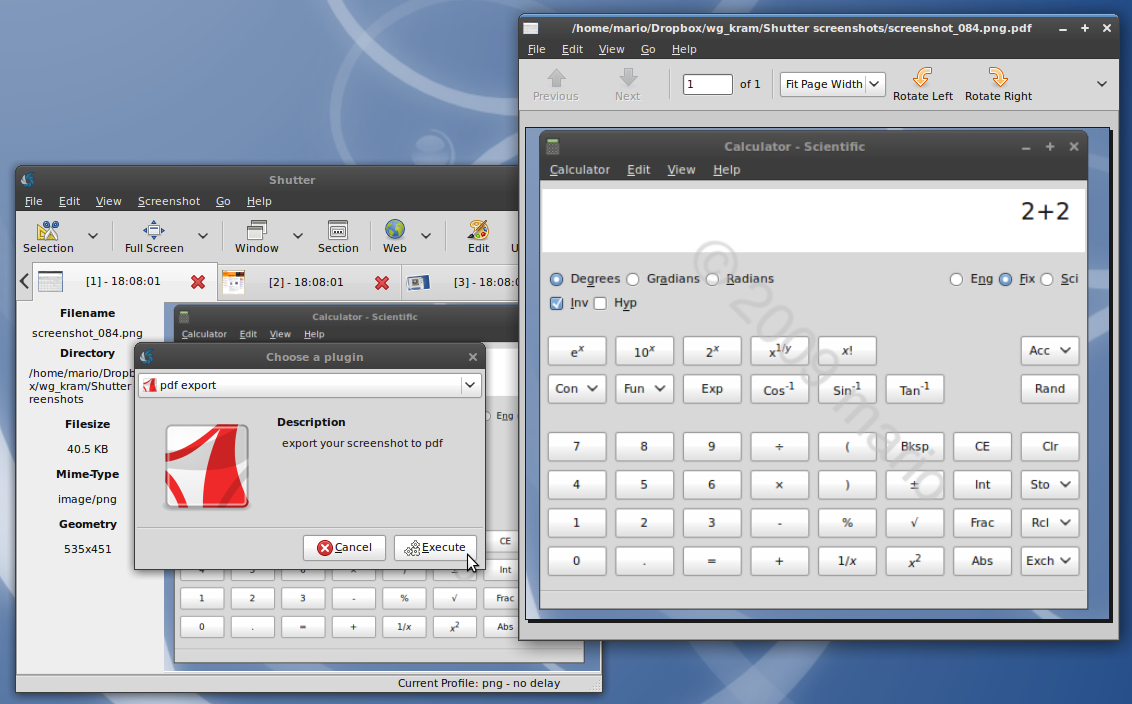Click the Window capture icon
Screen dimensions: 1132x704
tap(257, 230)
